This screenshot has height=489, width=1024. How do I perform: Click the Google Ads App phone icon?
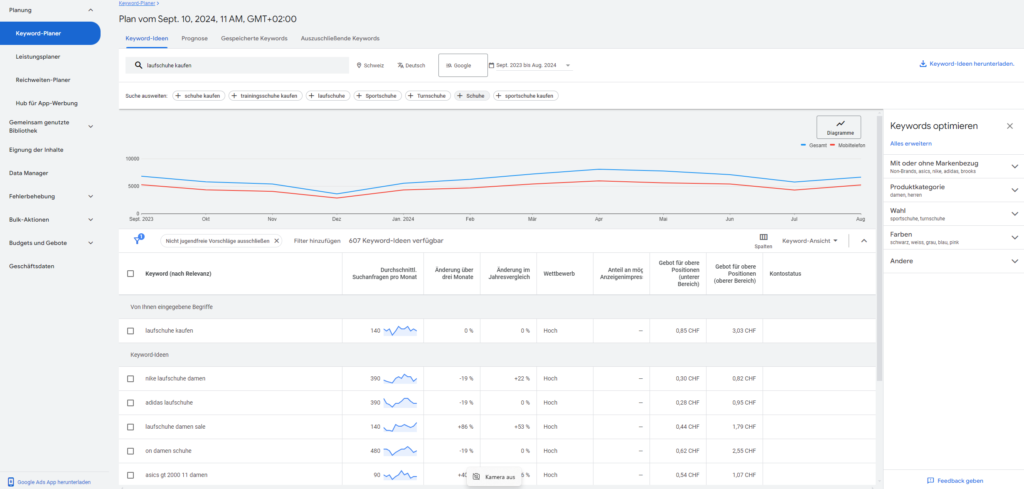tap(12, 482)
